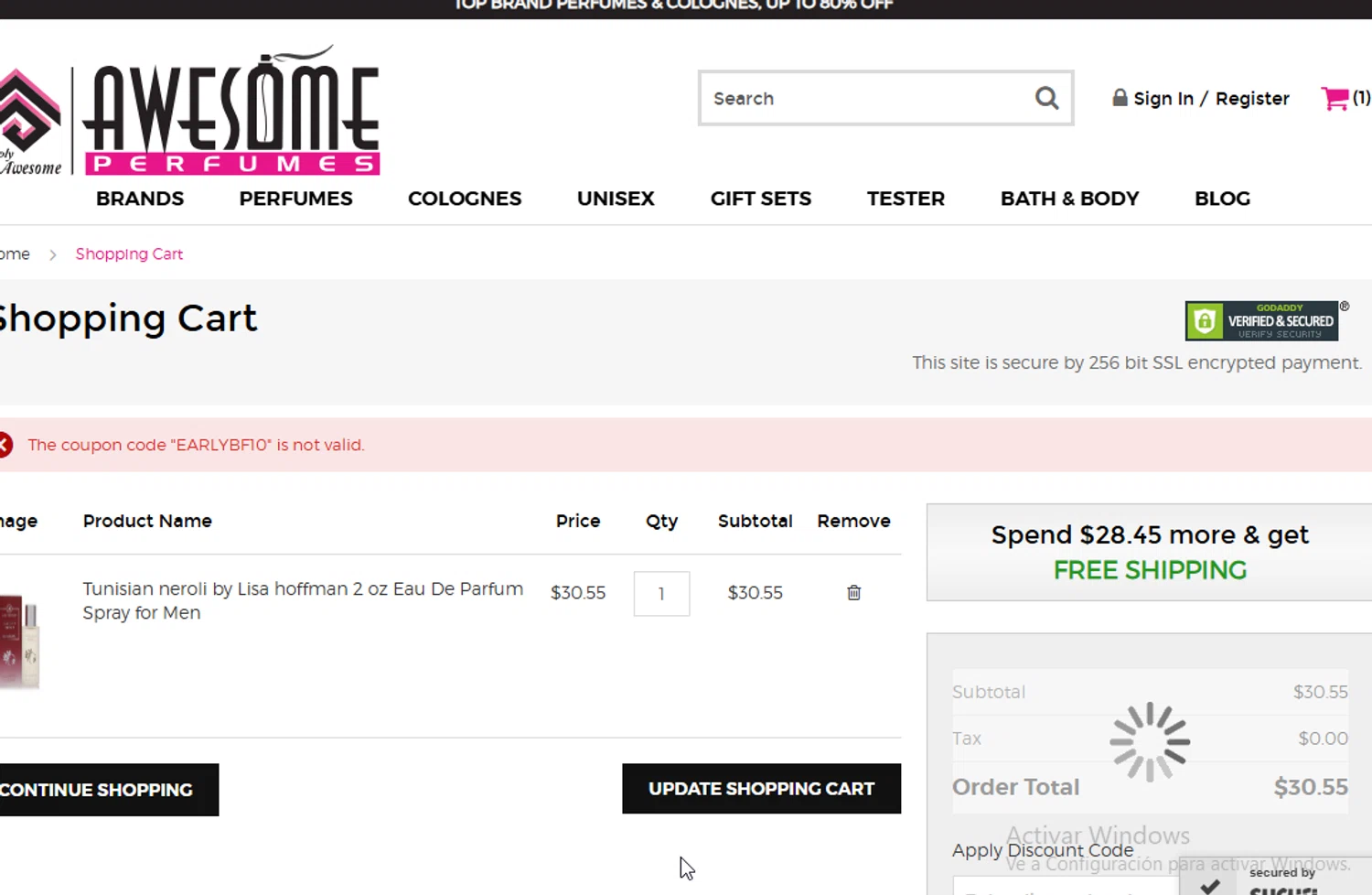The width and height of the screenshot is (1372, 895).
Task: Click the lock icon beside Sign In
Action: 1120,97
